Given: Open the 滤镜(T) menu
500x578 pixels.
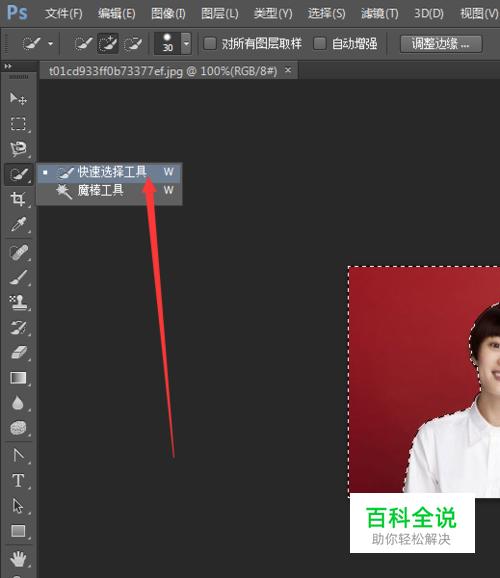Looking at the screenshot, I should pyautogui.click(x=379, y=14).
